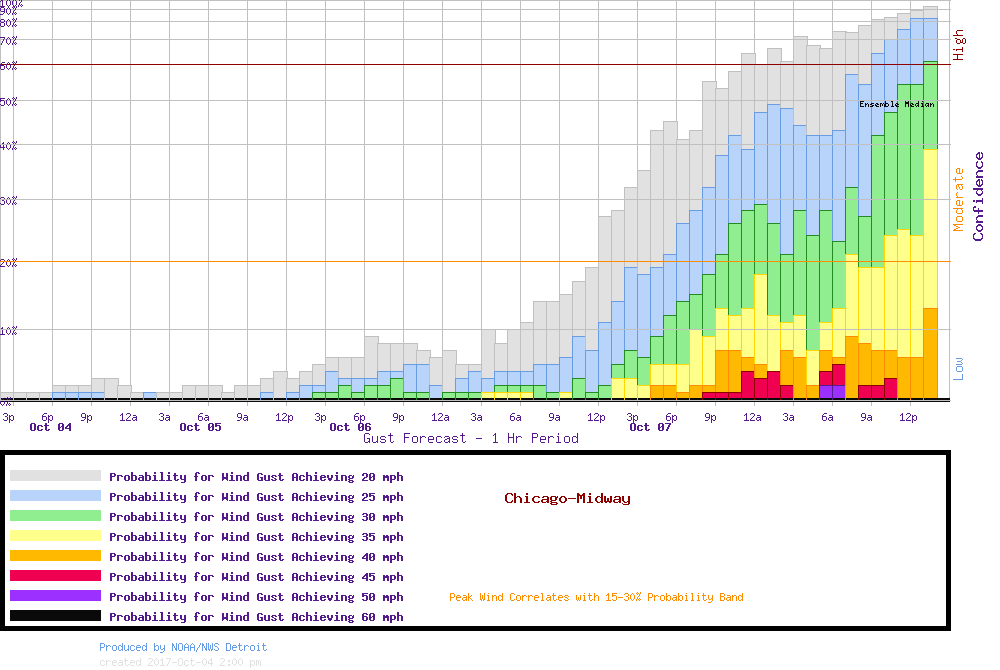Click the gray 20 mph legend swatch
The height and width of the screenshot is (670, 1000).
click(55, 476)
